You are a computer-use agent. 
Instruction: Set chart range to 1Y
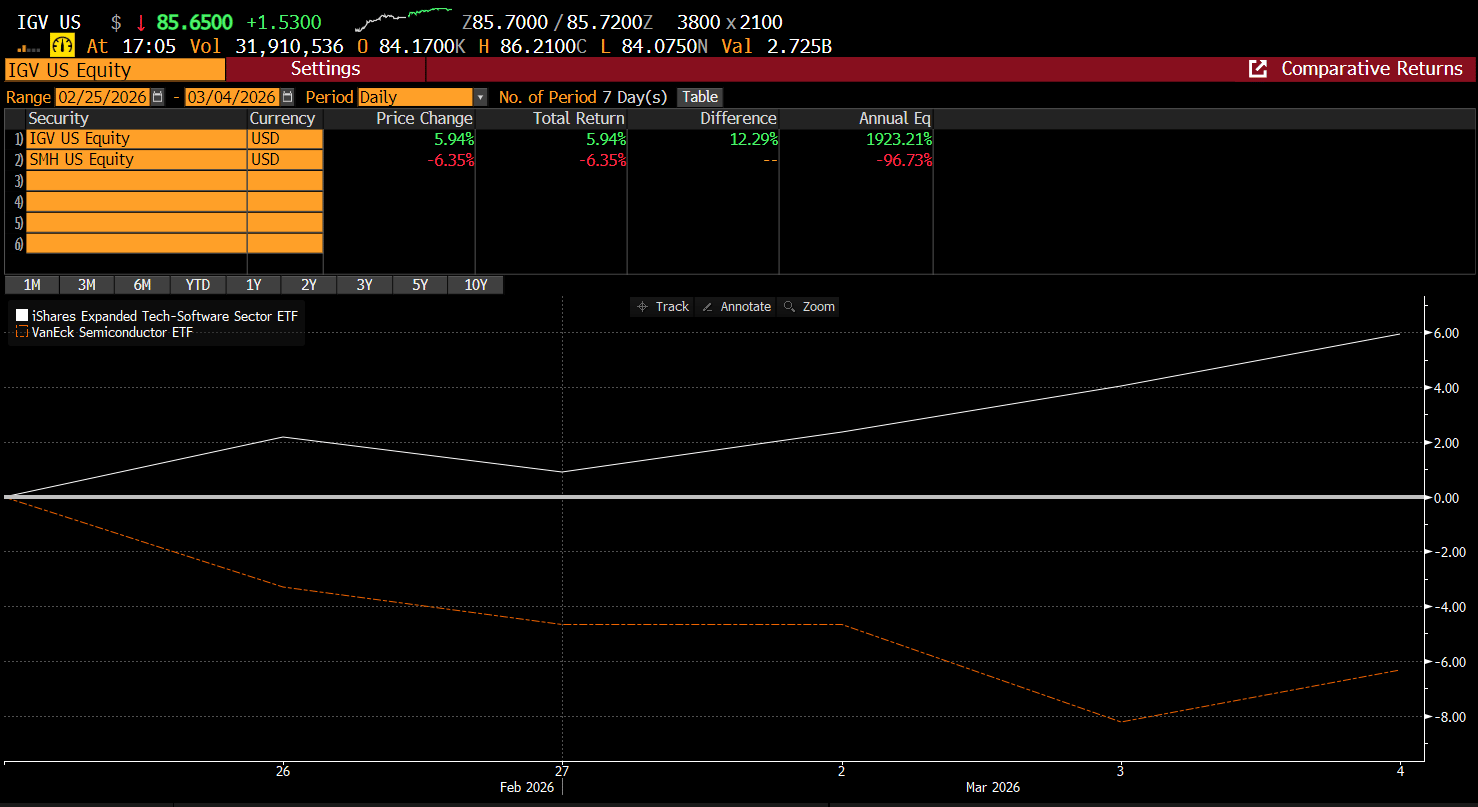point(253,285)
